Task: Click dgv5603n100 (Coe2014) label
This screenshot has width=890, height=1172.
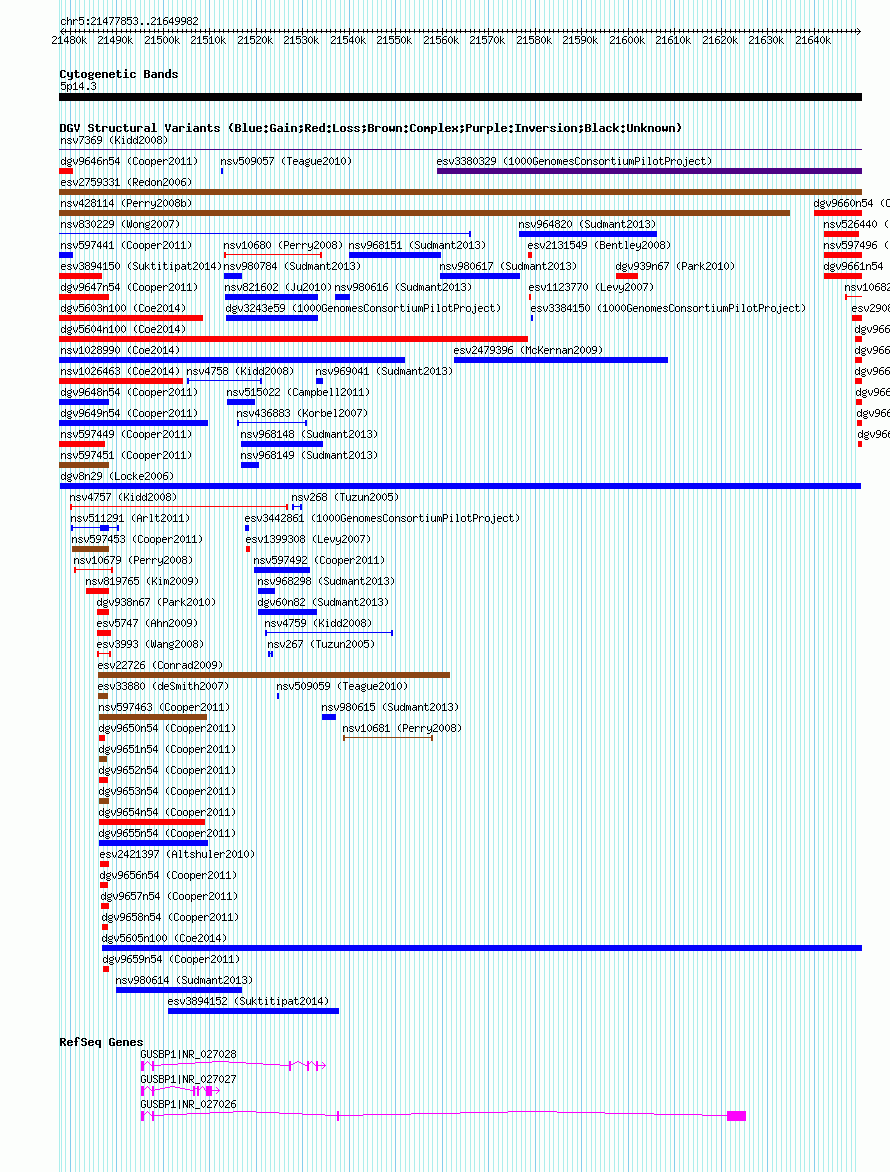Action: [123, 308]
